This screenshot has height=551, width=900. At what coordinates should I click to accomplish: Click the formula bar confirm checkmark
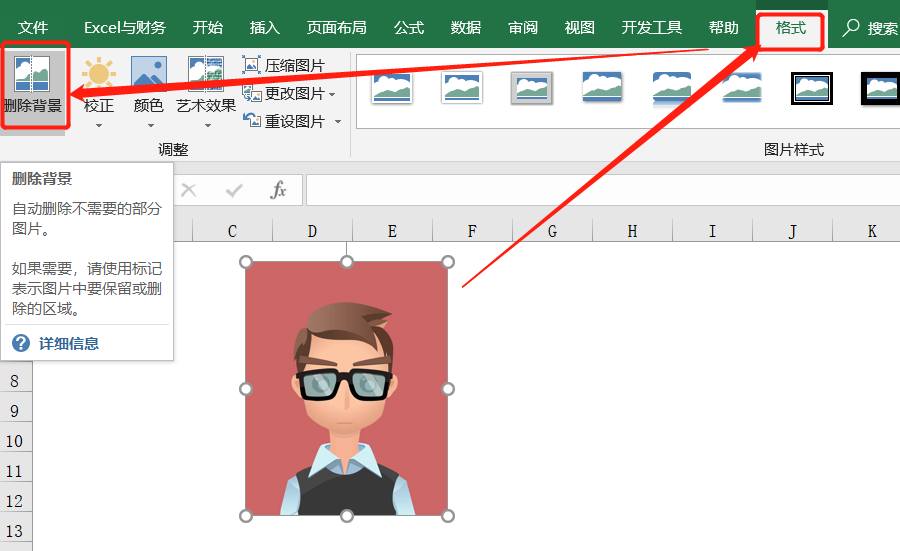tap(234, 190)
